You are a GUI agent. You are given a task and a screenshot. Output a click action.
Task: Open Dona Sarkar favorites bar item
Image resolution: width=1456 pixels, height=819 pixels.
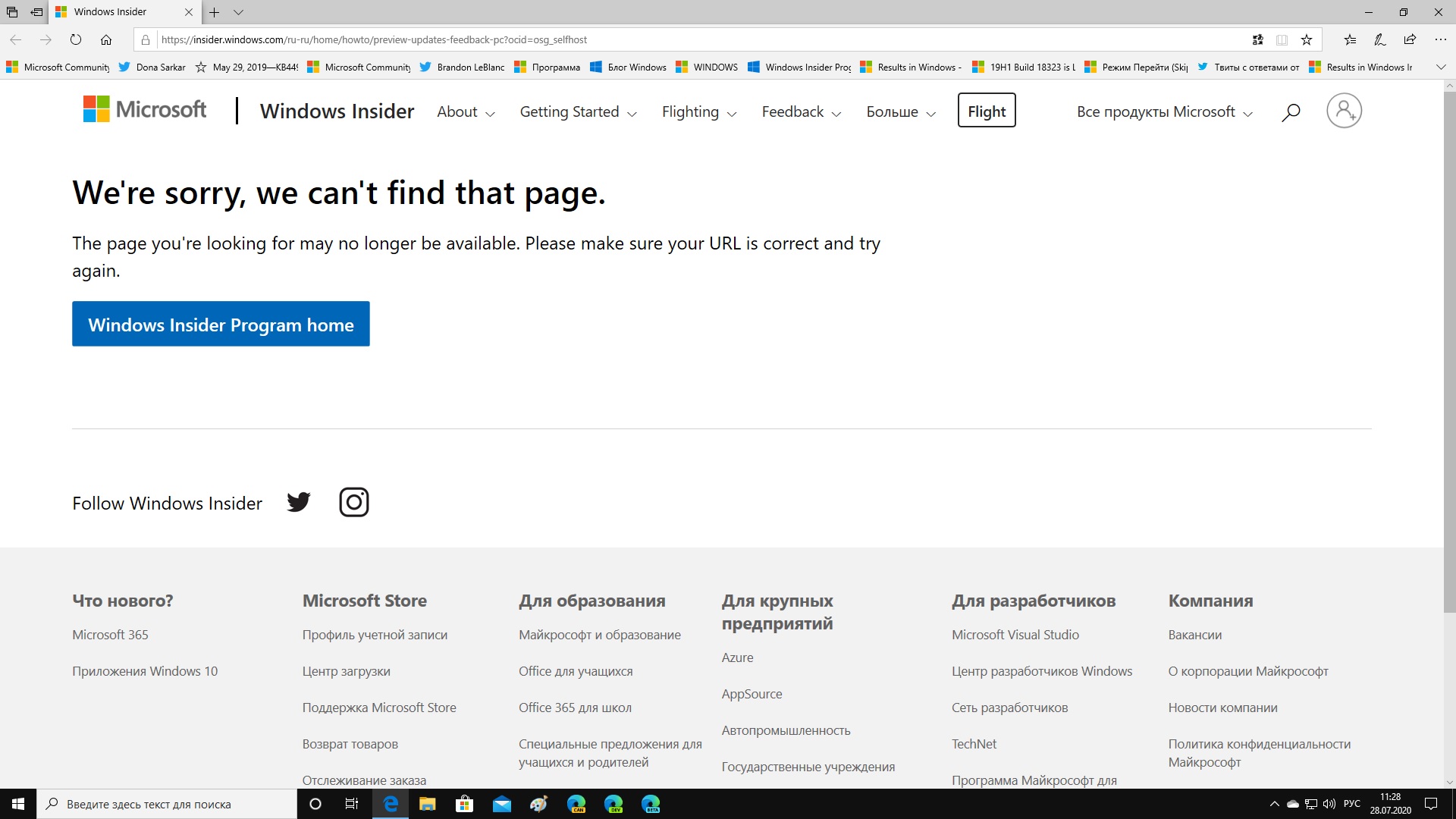(x=152, y=67)
